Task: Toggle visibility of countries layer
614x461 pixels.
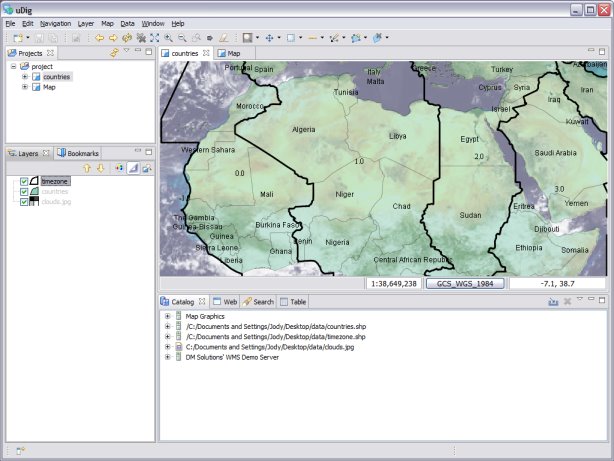Action: coord(24,191)
